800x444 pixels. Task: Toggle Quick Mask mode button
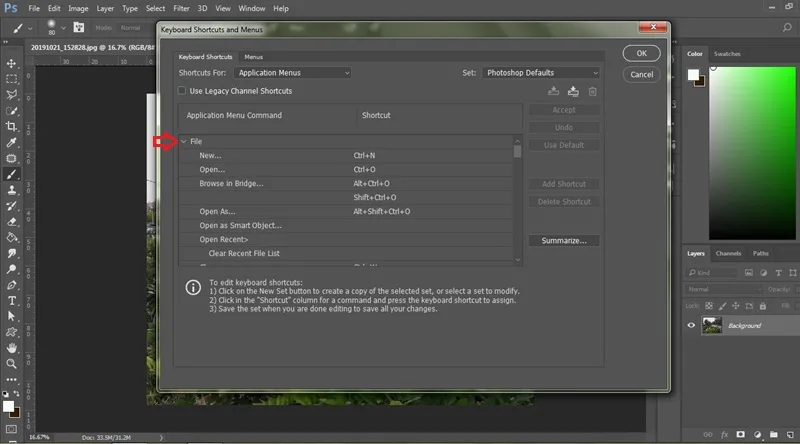point(11,429)
